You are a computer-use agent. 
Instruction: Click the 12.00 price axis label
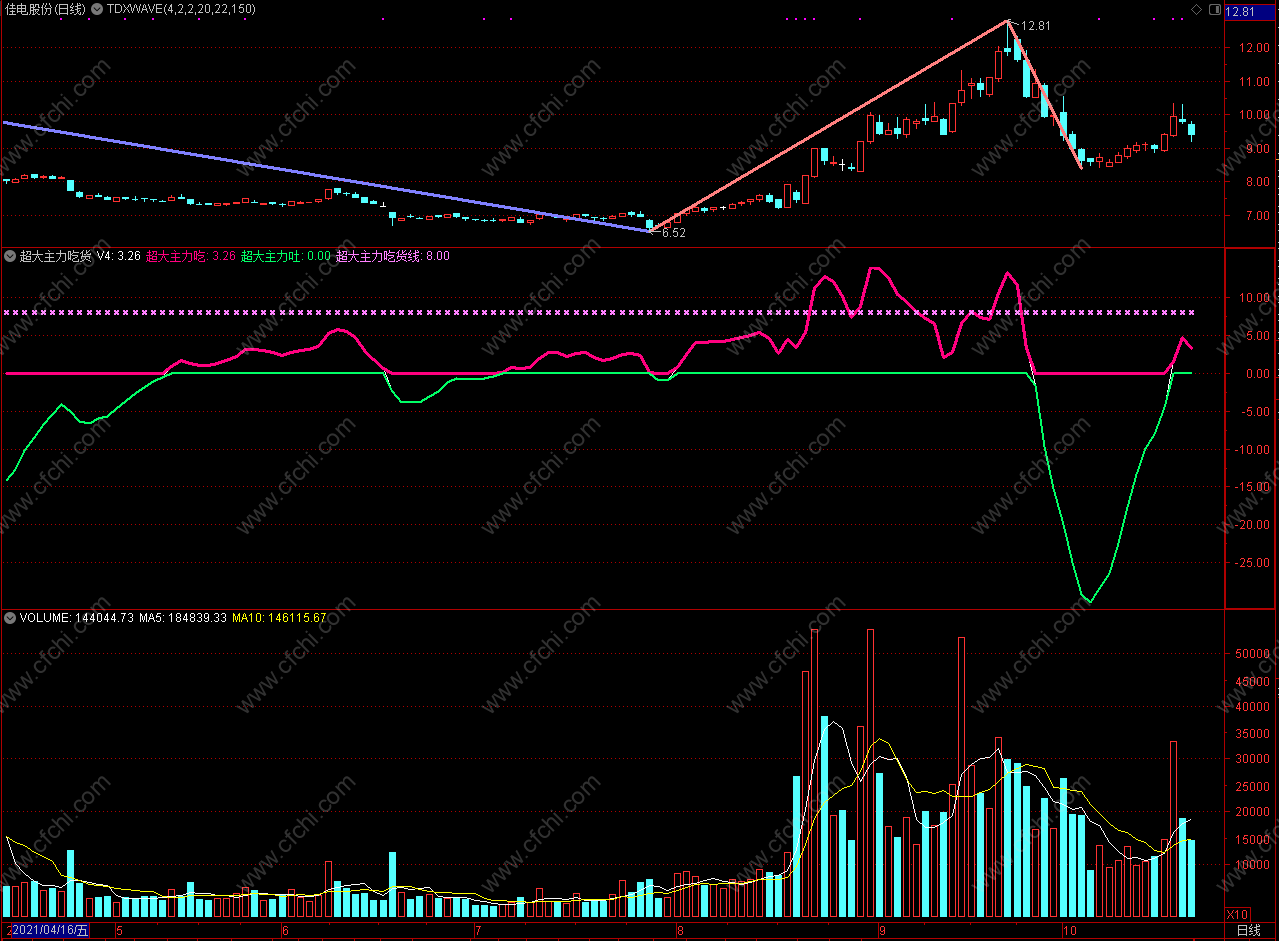[1254, 47]
